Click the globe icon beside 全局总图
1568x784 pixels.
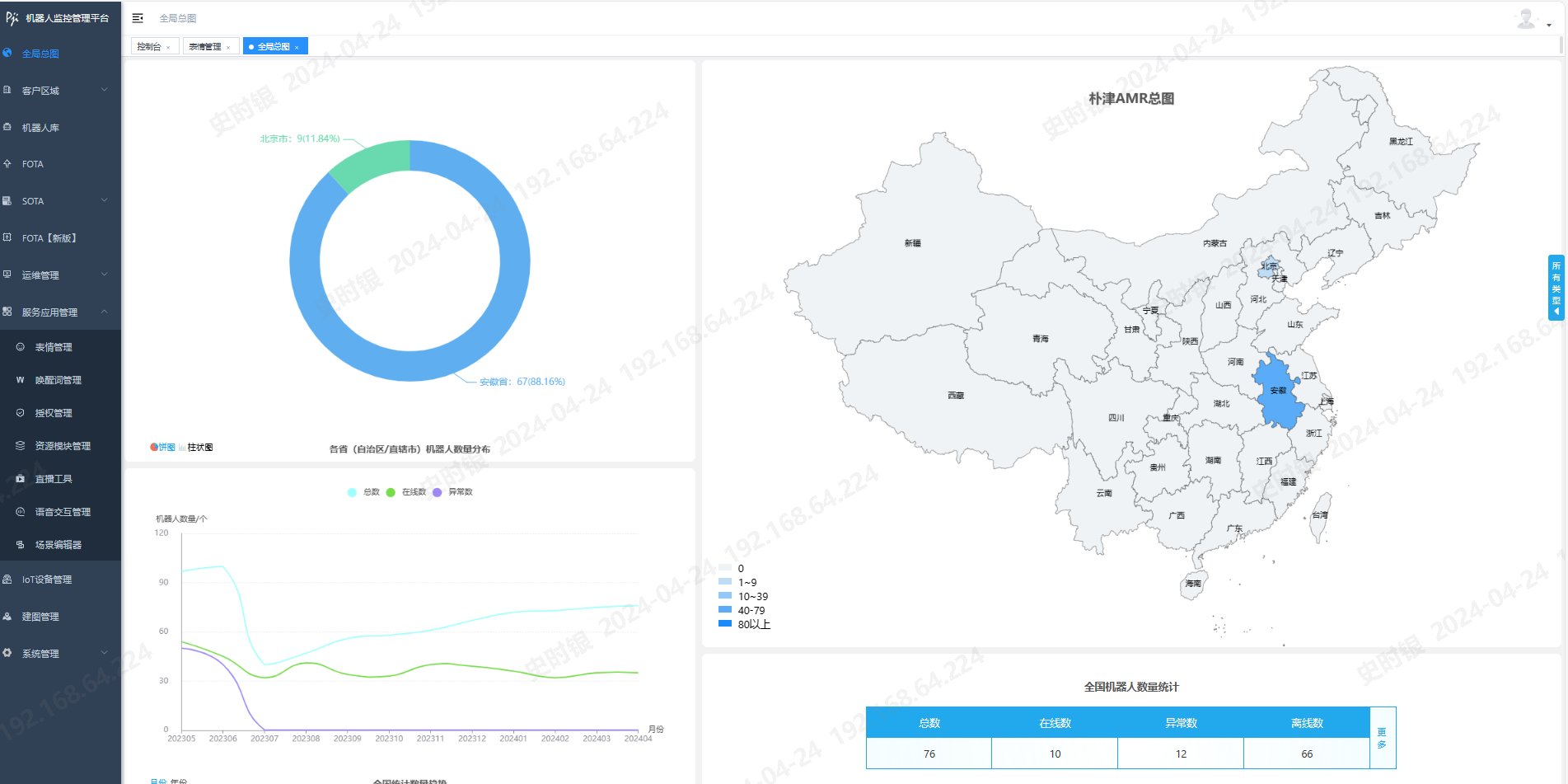(x=7, y=53)
